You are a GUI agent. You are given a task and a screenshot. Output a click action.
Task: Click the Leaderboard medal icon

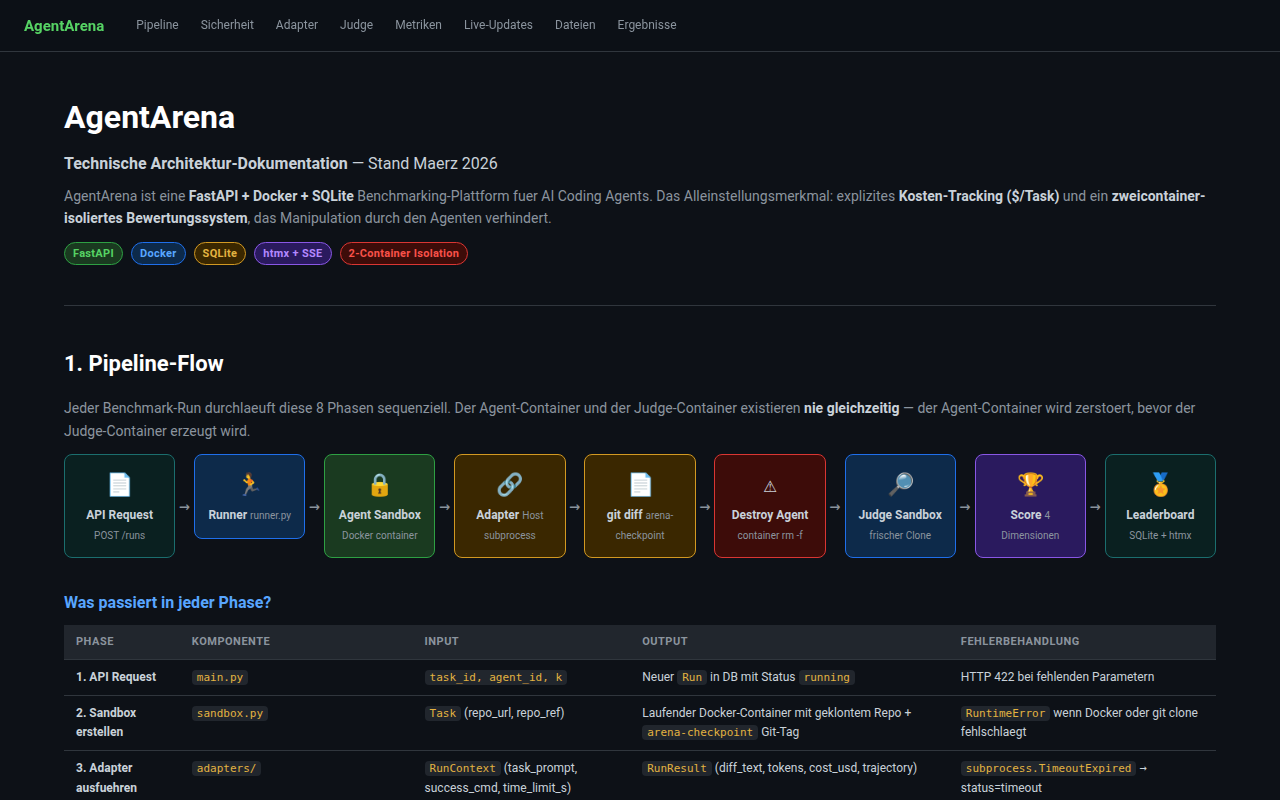[1160, 485]
